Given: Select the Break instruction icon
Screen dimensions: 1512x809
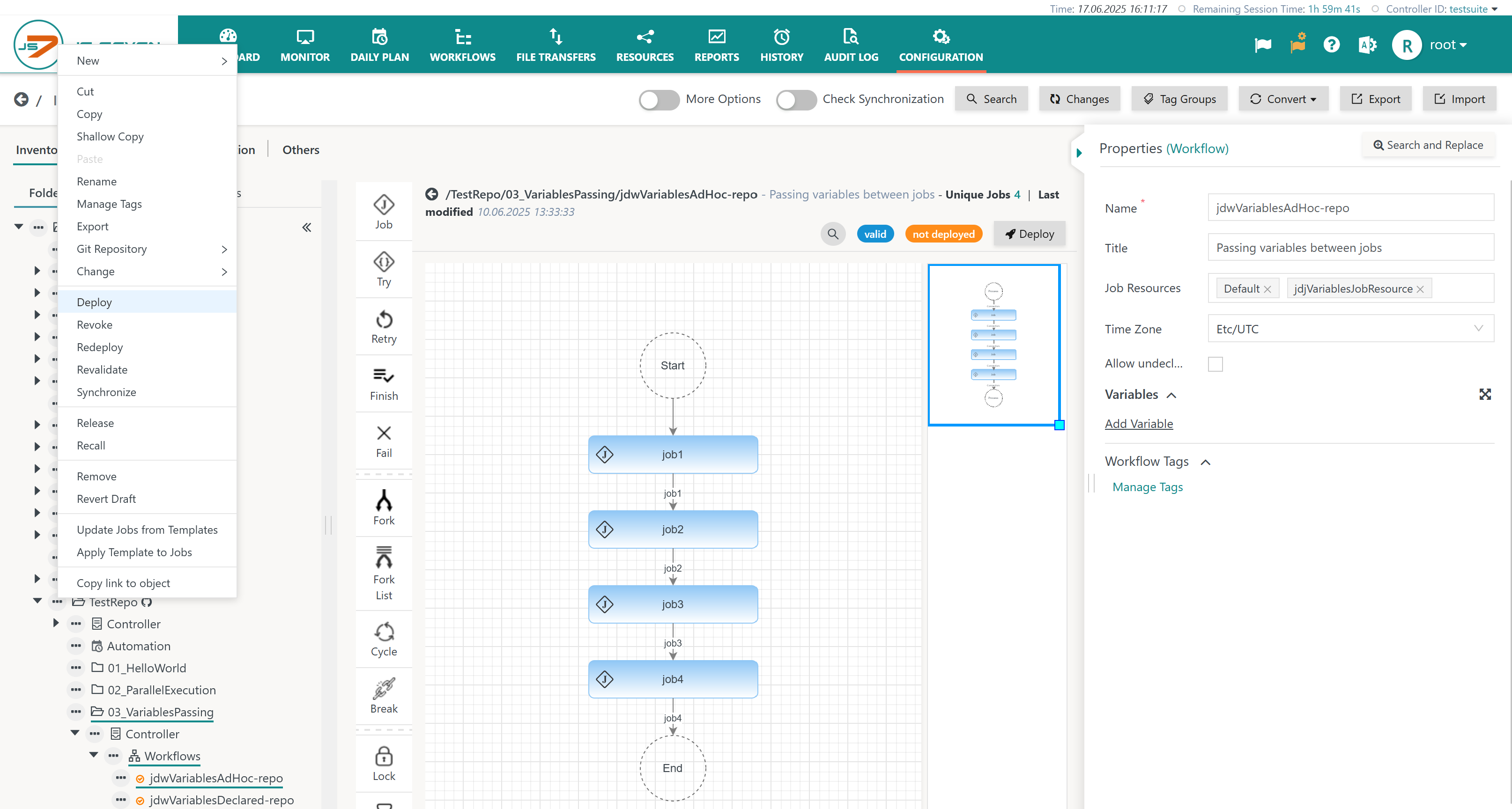Looking at the screenshot, I should point(383,689).
